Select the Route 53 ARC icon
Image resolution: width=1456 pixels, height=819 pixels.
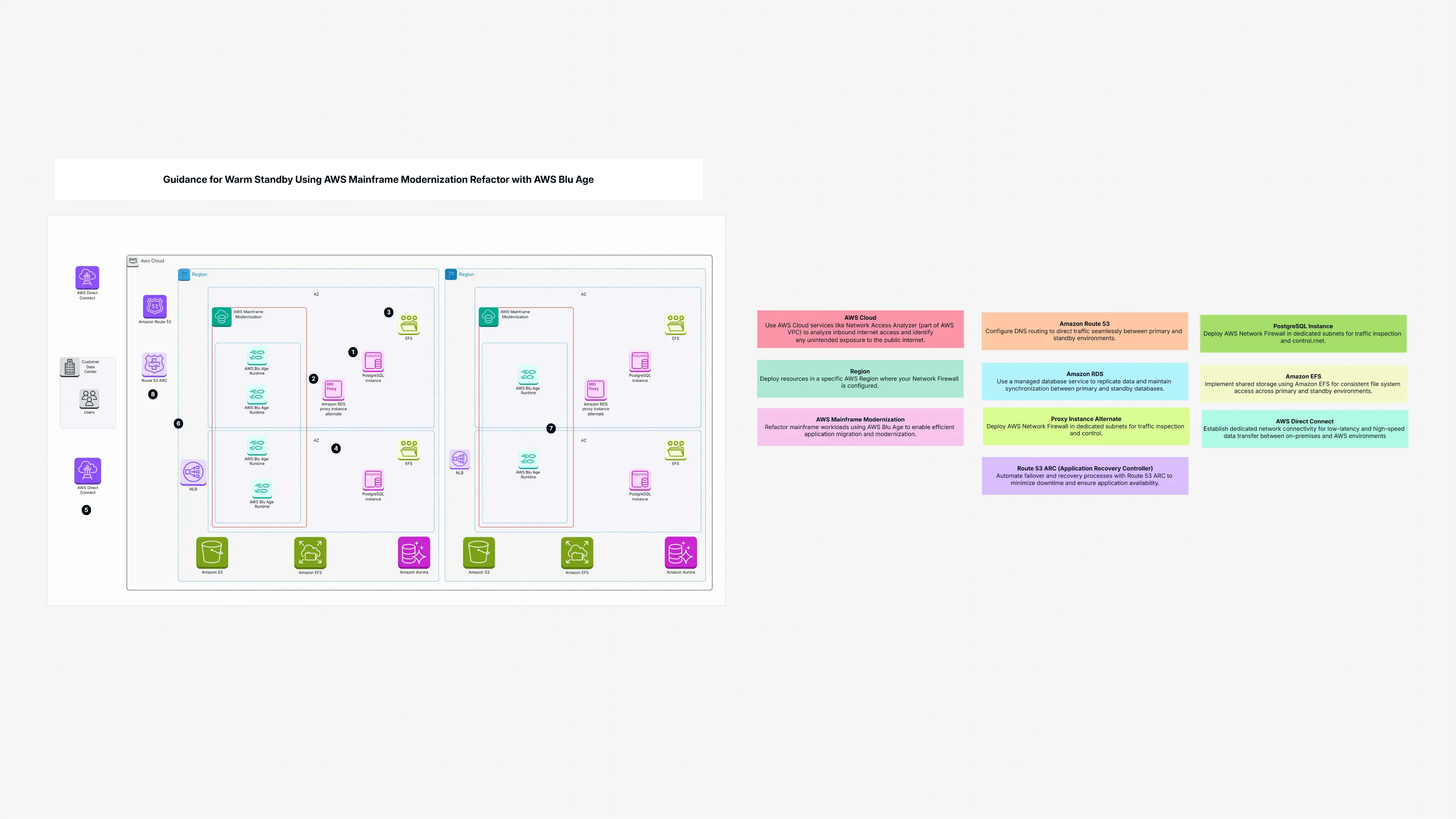(x=154, y=364)
